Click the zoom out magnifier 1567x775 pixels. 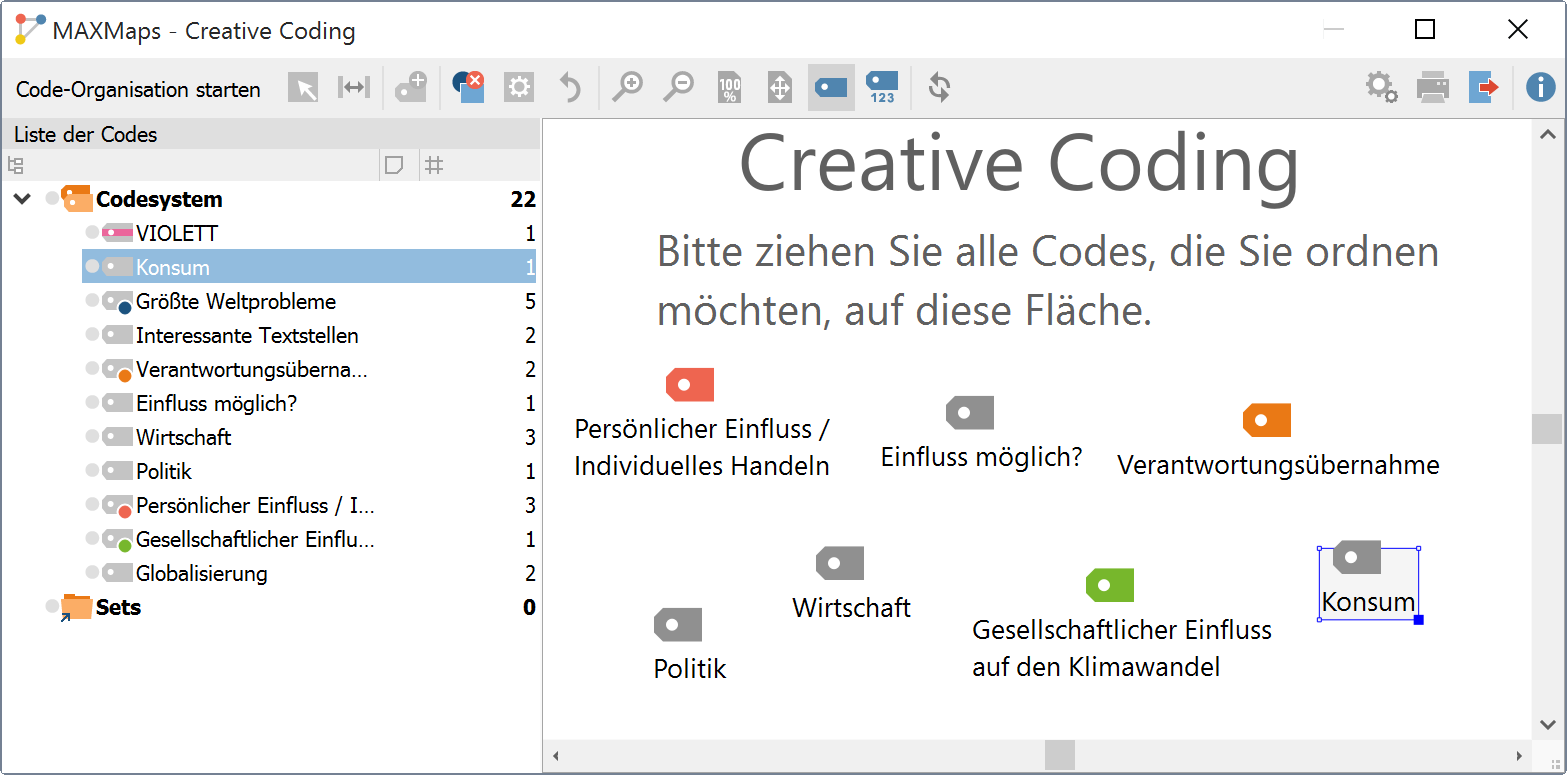[x=679, y=88]
